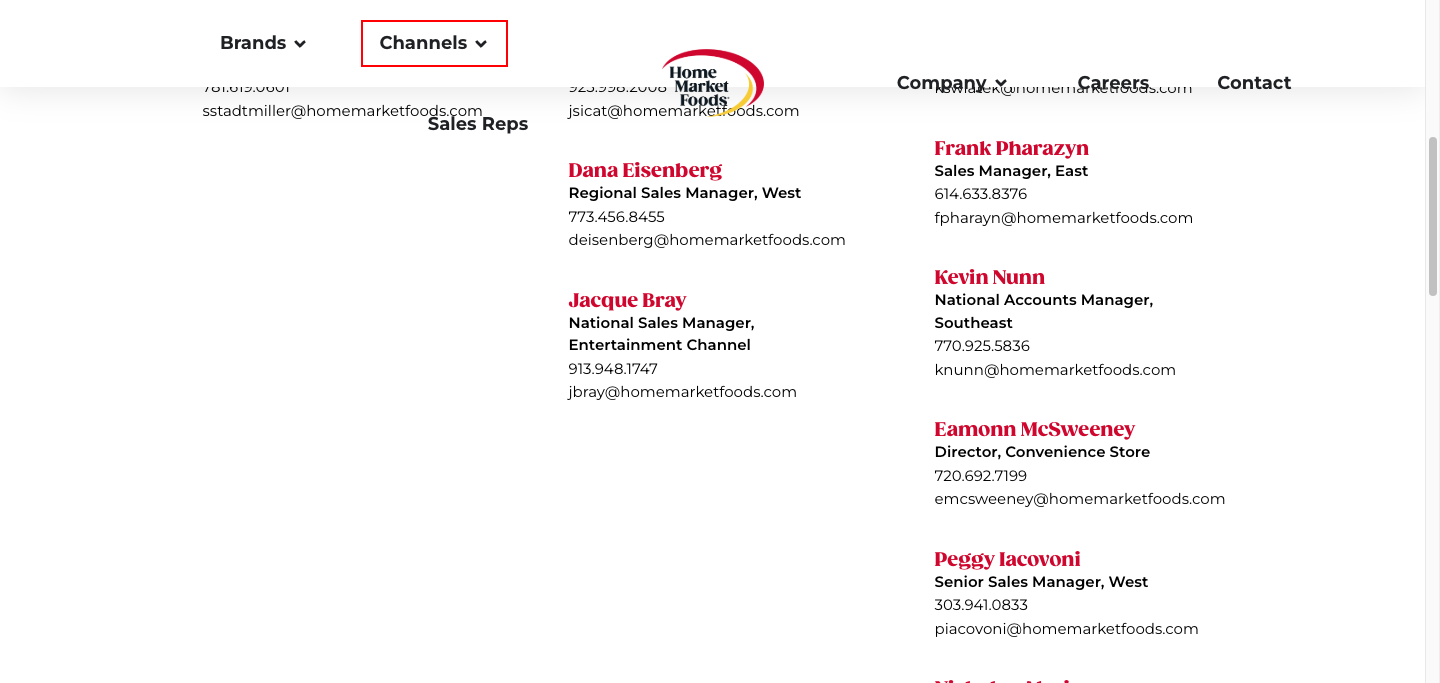
Task: Click the sstadtmiller email address
Action: (x=342, y=111)
